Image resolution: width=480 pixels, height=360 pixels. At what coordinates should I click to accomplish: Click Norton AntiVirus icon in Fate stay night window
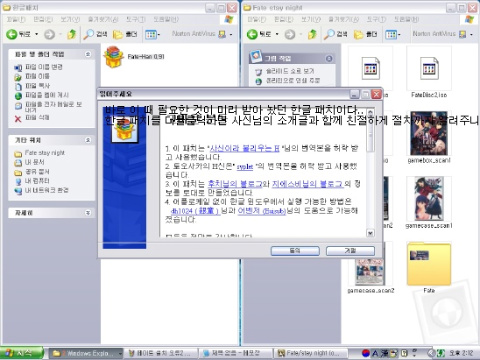[x=463, y=34]
